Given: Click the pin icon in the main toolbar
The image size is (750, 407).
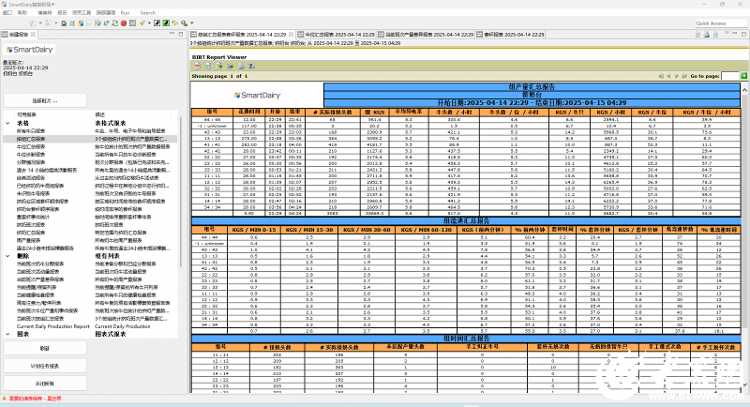Looking at the screenshot, I should click(x=142, y=23).
